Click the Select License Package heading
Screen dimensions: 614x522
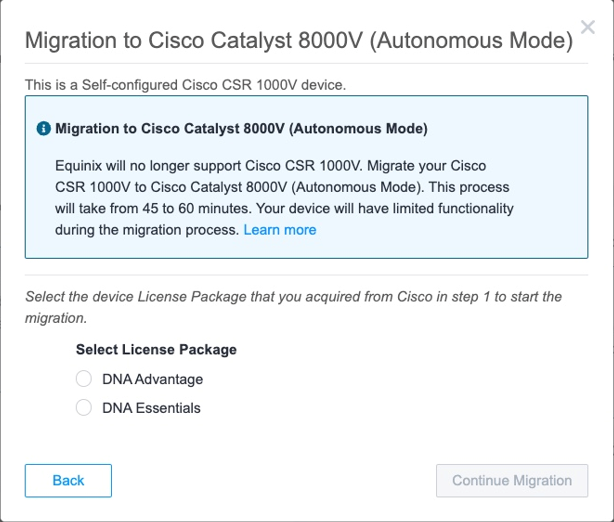pos(156,349)
